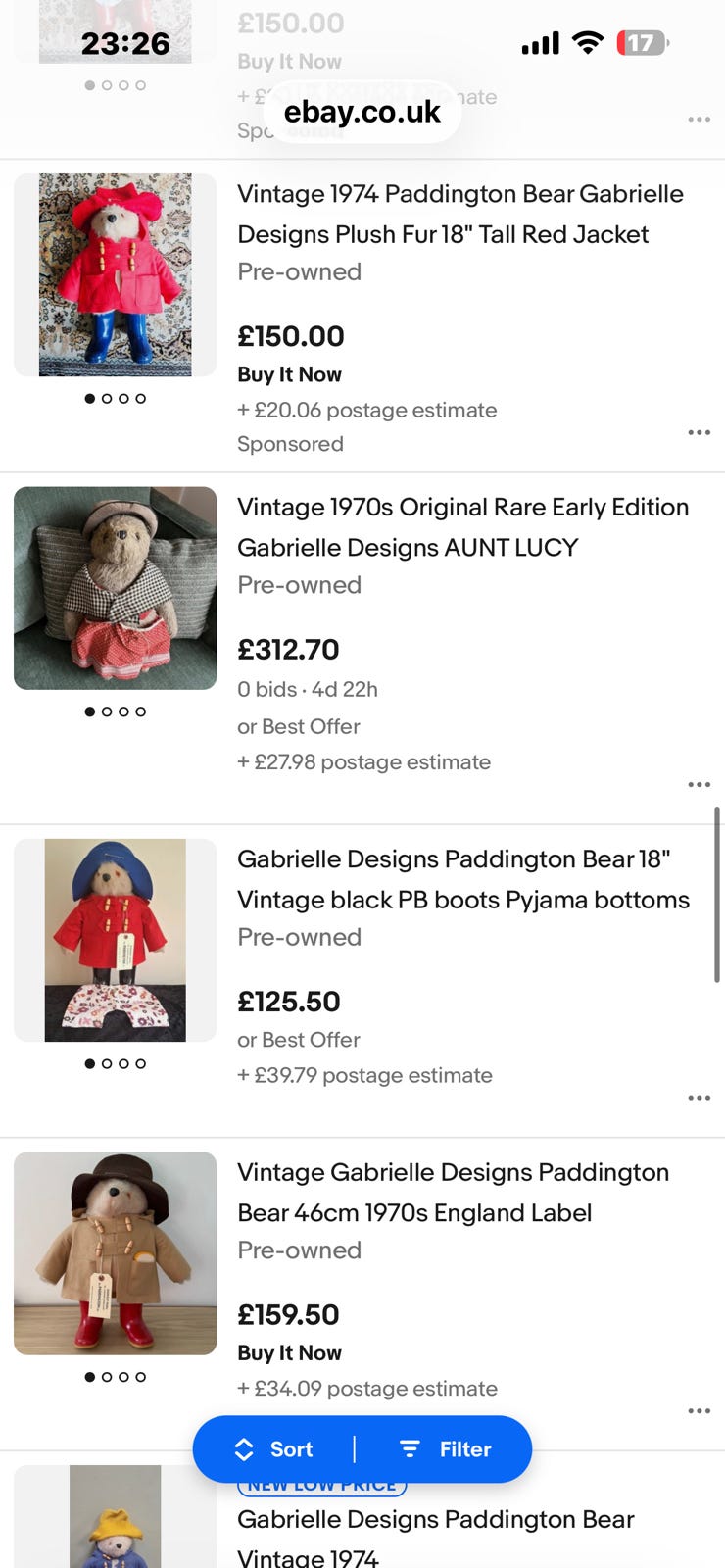Tap the page scrollbar on right edge

tap(717, 894)
